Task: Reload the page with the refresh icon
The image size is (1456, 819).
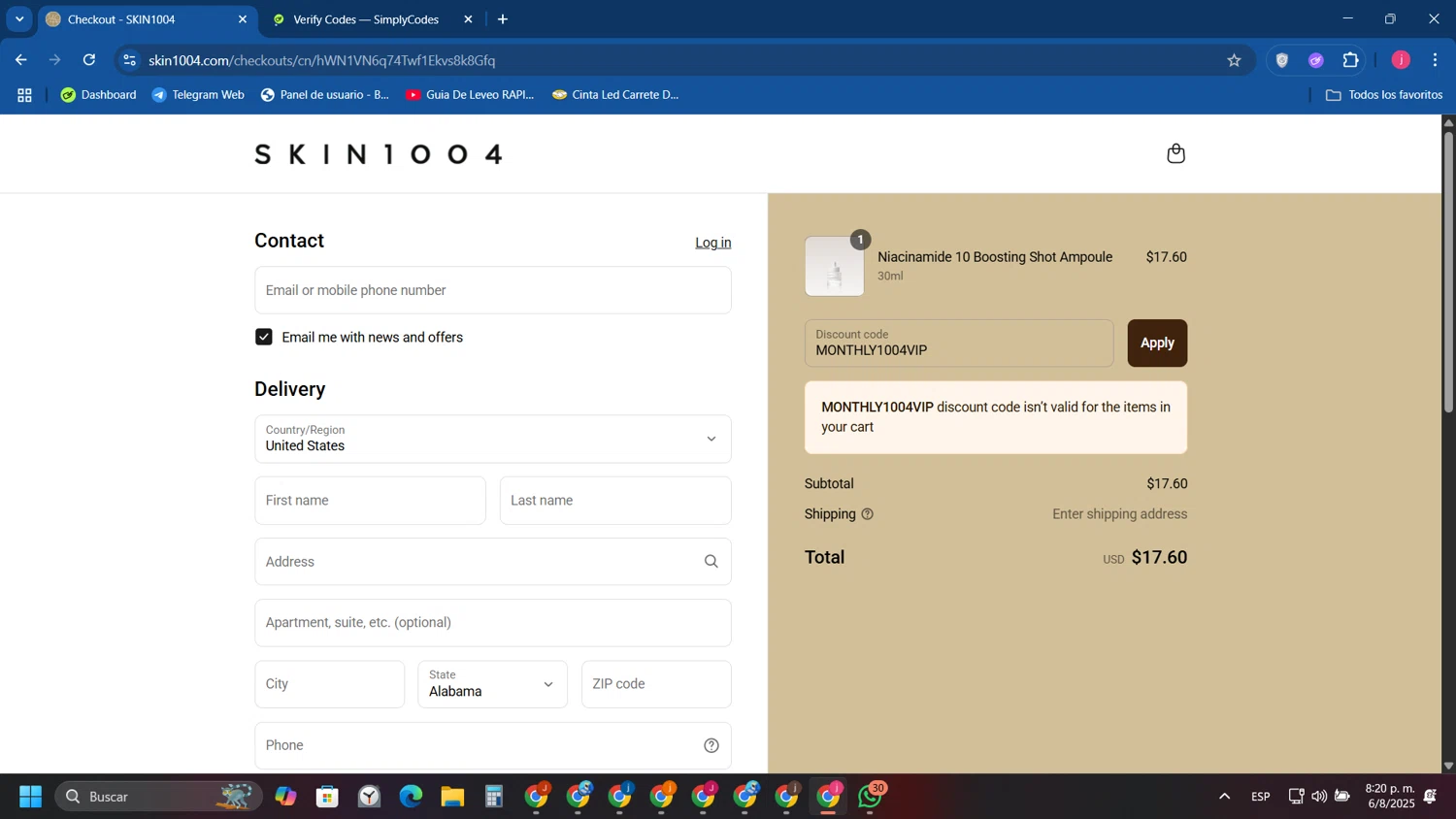Action: tap(89, 60)
